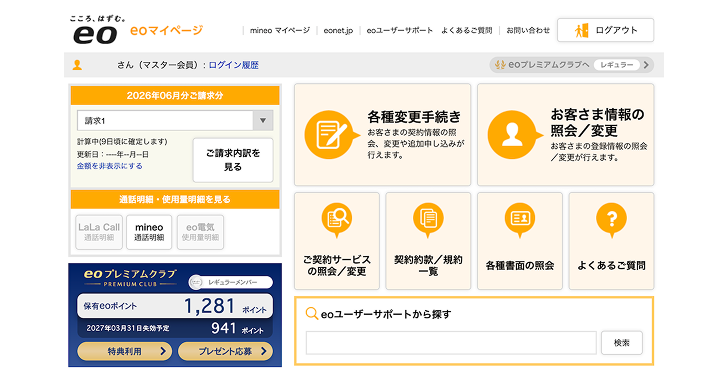Screen dimensions: 728x382
Task: Click 通話明細・使用量明細を見る heading
Action: [x=175, y=200]
